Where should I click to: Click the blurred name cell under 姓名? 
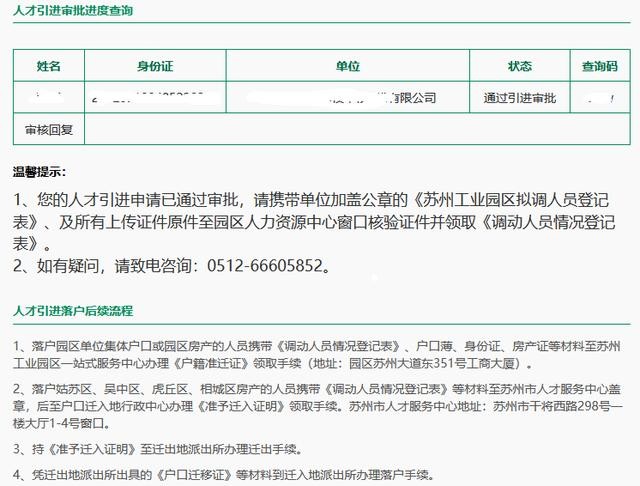point(49,98)
